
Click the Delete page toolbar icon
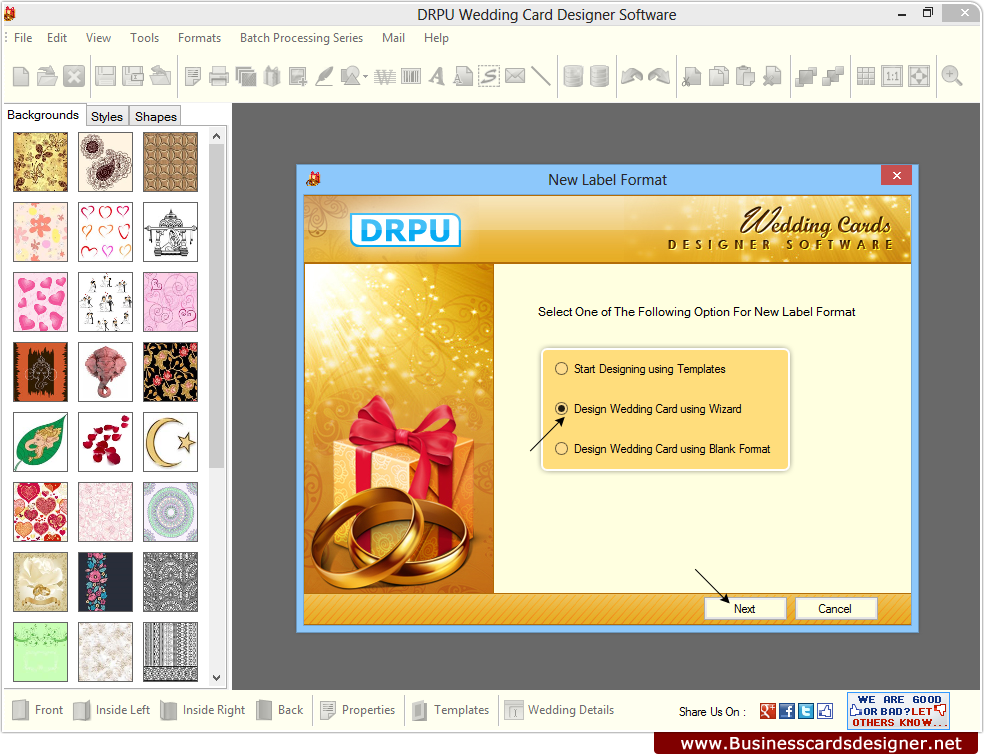772,77
